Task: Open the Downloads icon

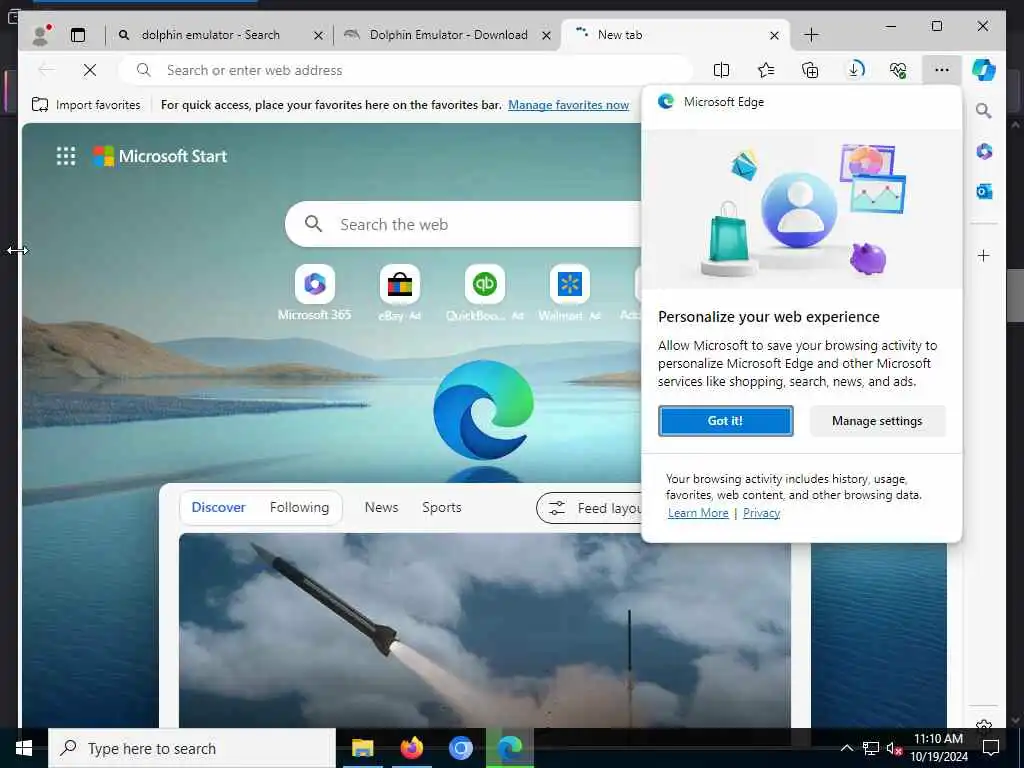Action: 854,70
